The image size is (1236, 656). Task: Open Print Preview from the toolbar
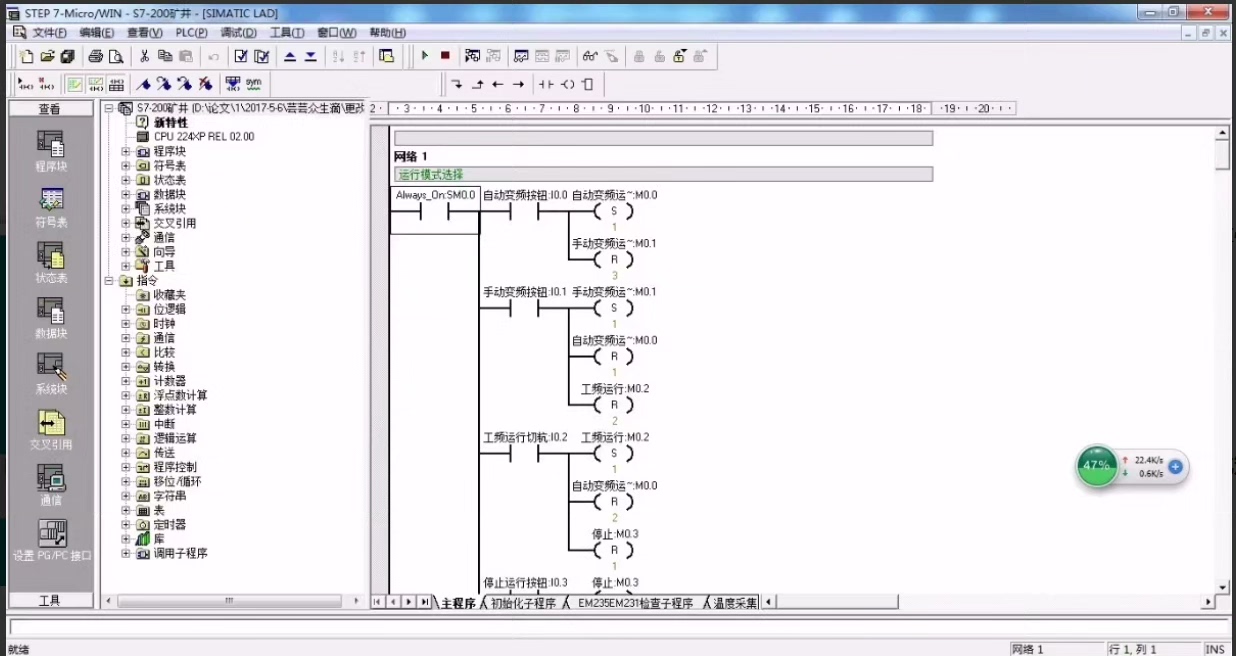116,56
